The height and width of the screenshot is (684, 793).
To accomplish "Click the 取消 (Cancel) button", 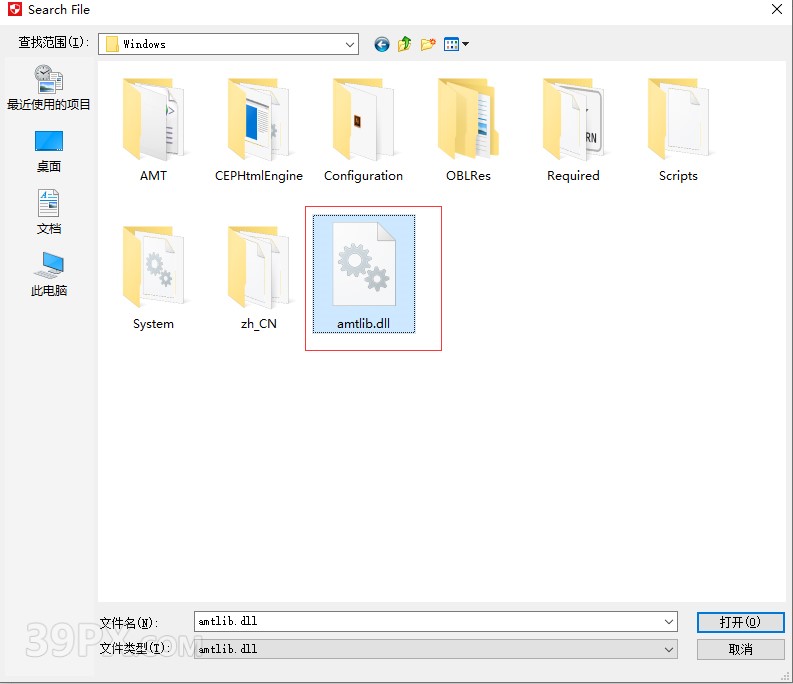I will coord(740,650).
